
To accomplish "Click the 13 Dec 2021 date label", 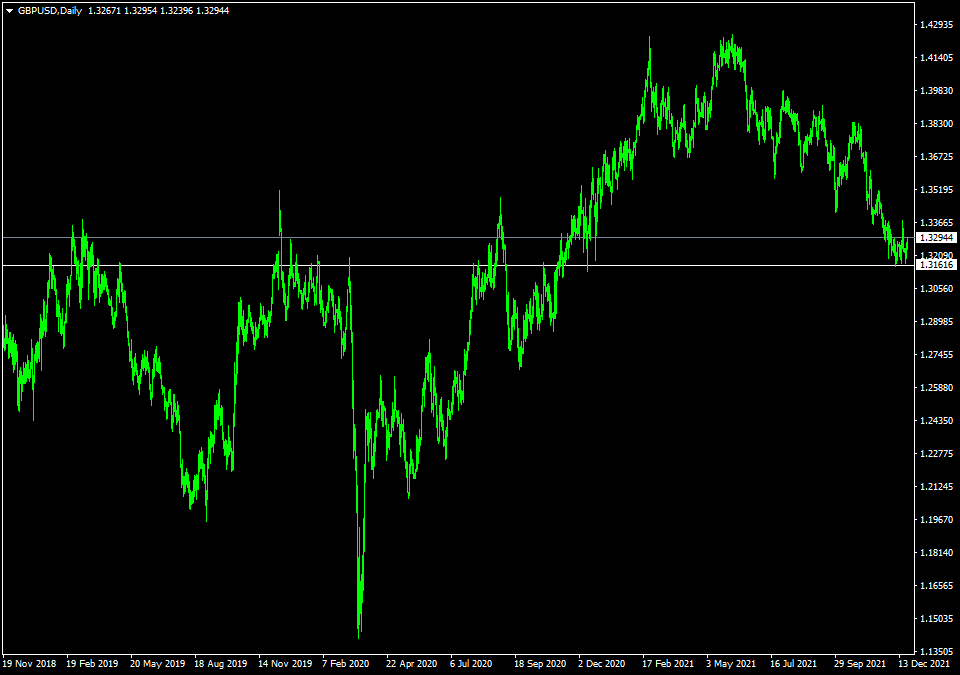I will (x=924, y=664).
